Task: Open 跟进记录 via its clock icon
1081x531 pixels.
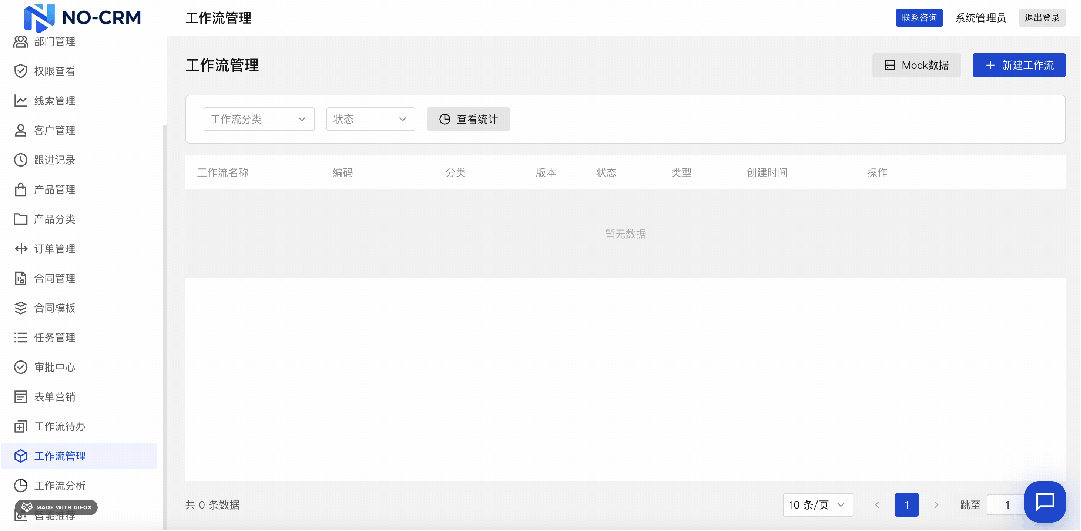Action: [x=21, y=160]
